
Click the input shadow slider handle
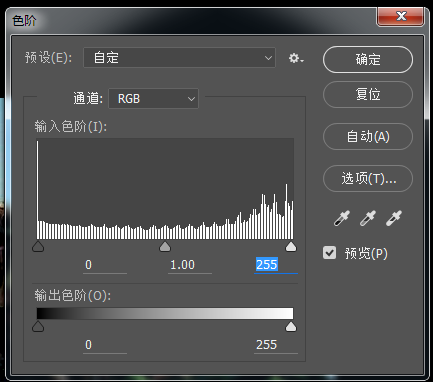click(x=38, y=247)
